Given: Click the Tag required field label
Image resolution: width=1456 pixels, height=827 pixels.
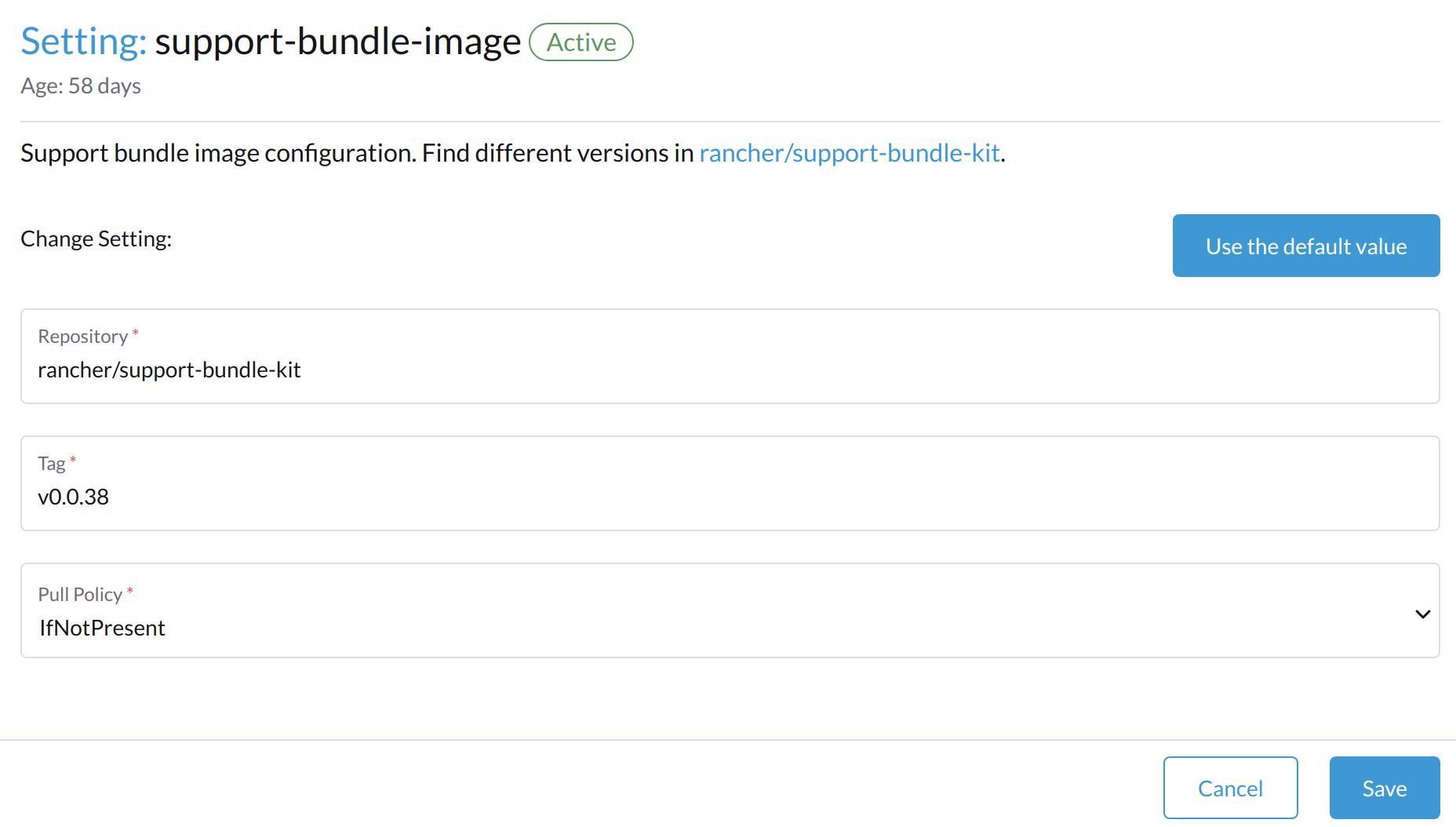Looking at the screenshot, I should tap(53, 463).
